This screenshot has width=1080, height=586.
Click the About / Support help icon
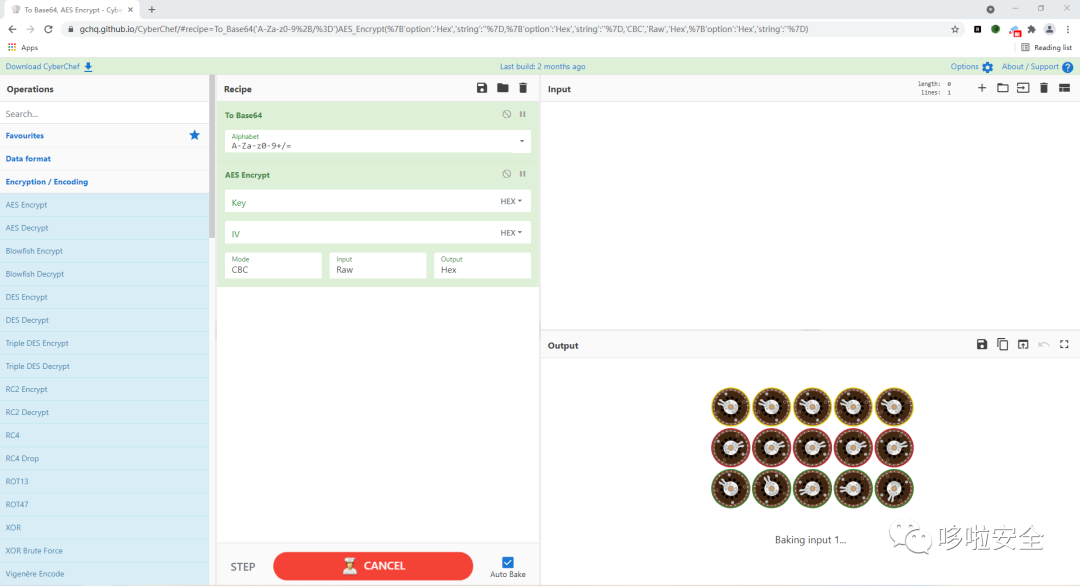[1068, 67]
